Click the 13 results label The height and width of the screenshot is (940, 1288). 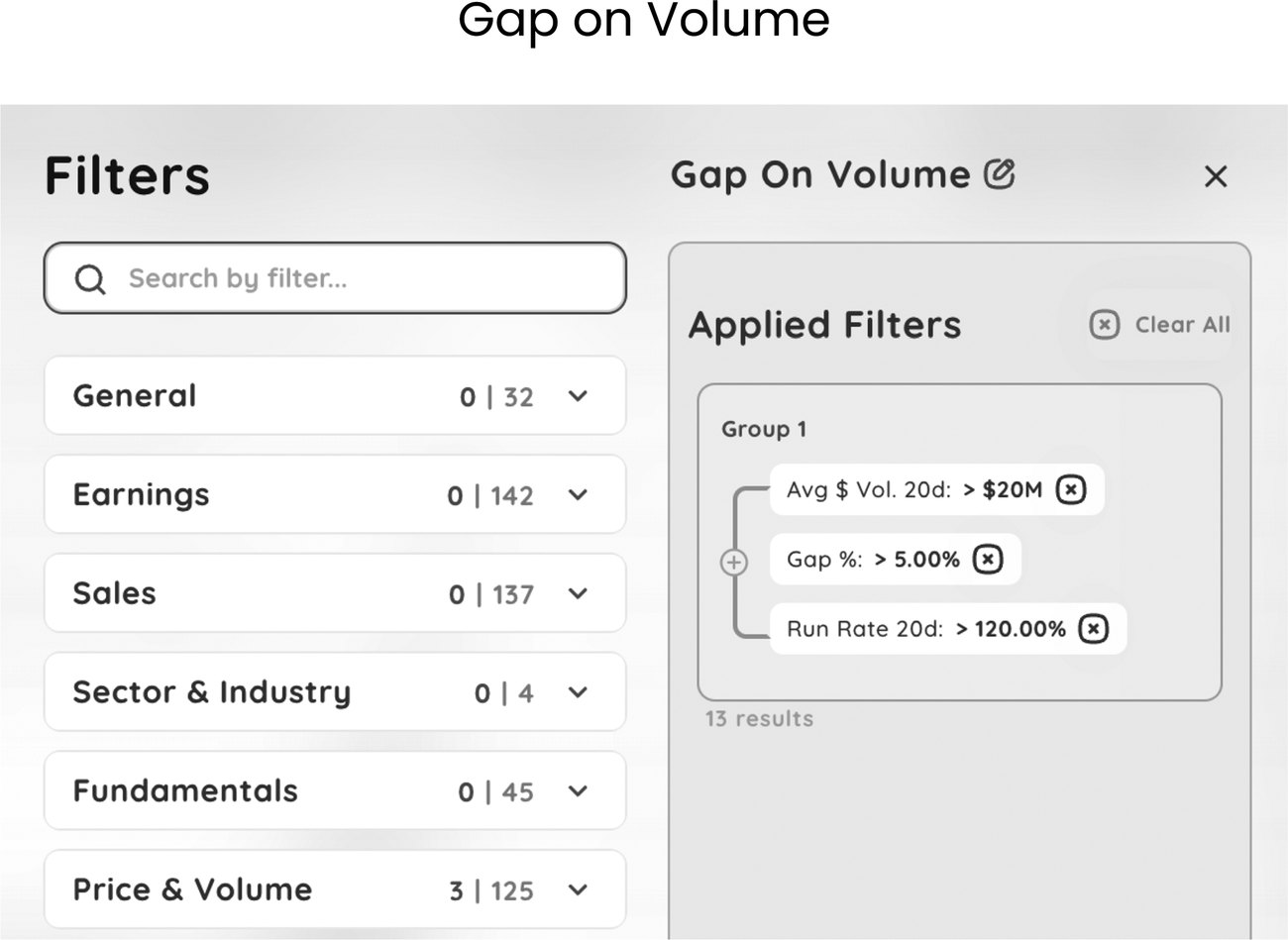pos(759,719)
